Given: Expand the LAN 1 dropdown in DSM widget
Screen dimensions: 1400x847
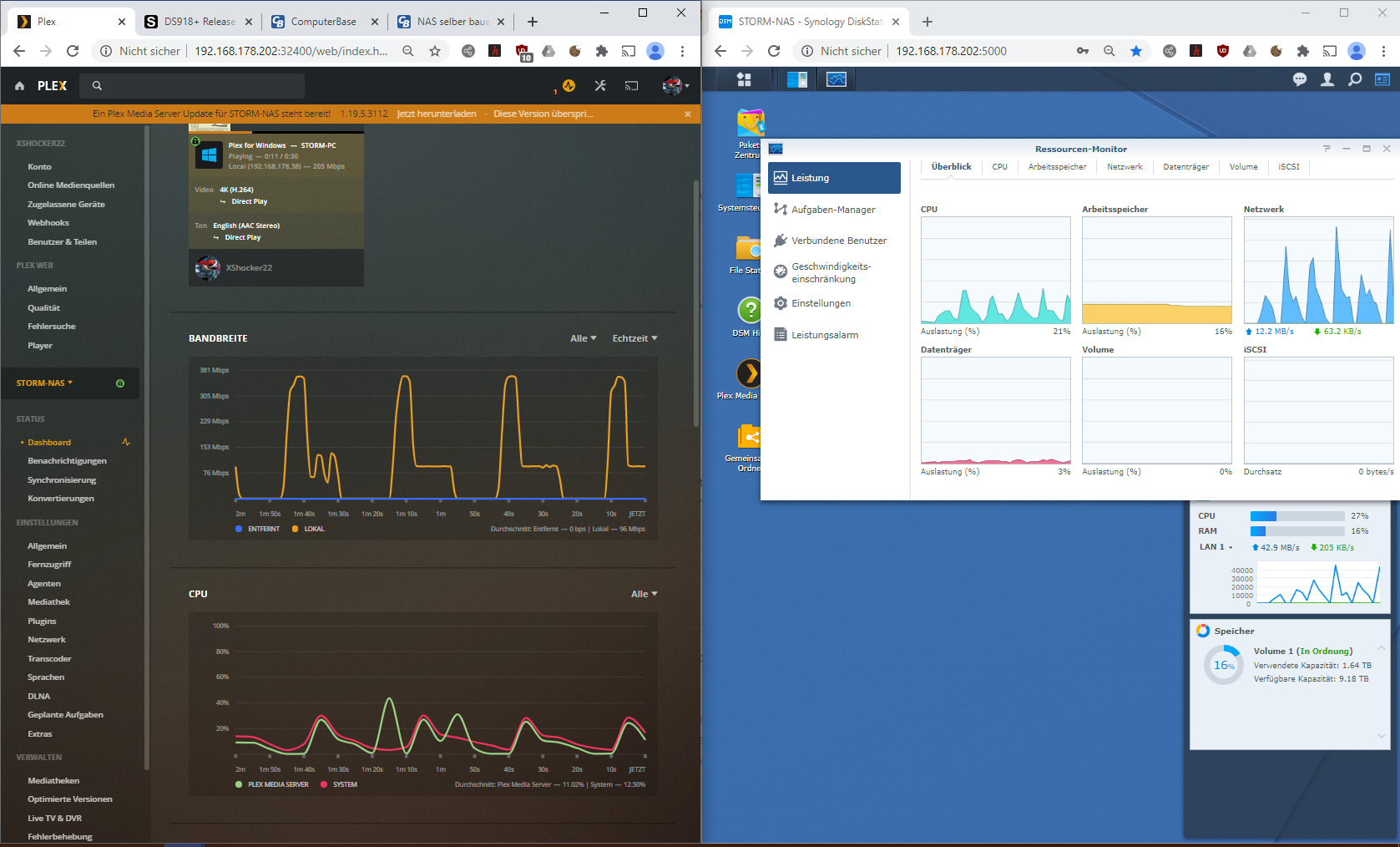Looking at the screenshot, I should pyautogui.click(x=1216, y=547).
